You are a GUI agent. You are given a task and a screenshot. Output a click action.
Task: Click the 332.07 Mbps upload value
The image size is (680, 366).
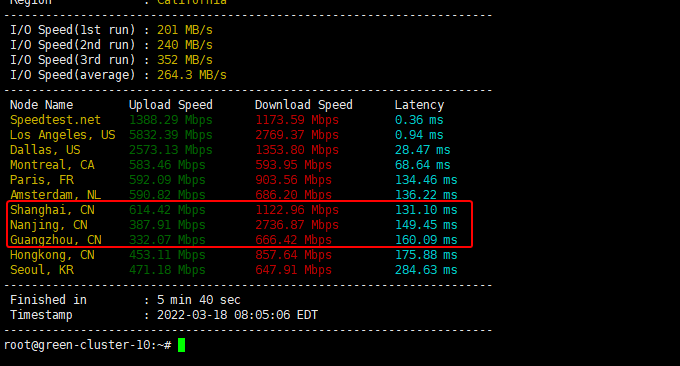click(167, 240)
